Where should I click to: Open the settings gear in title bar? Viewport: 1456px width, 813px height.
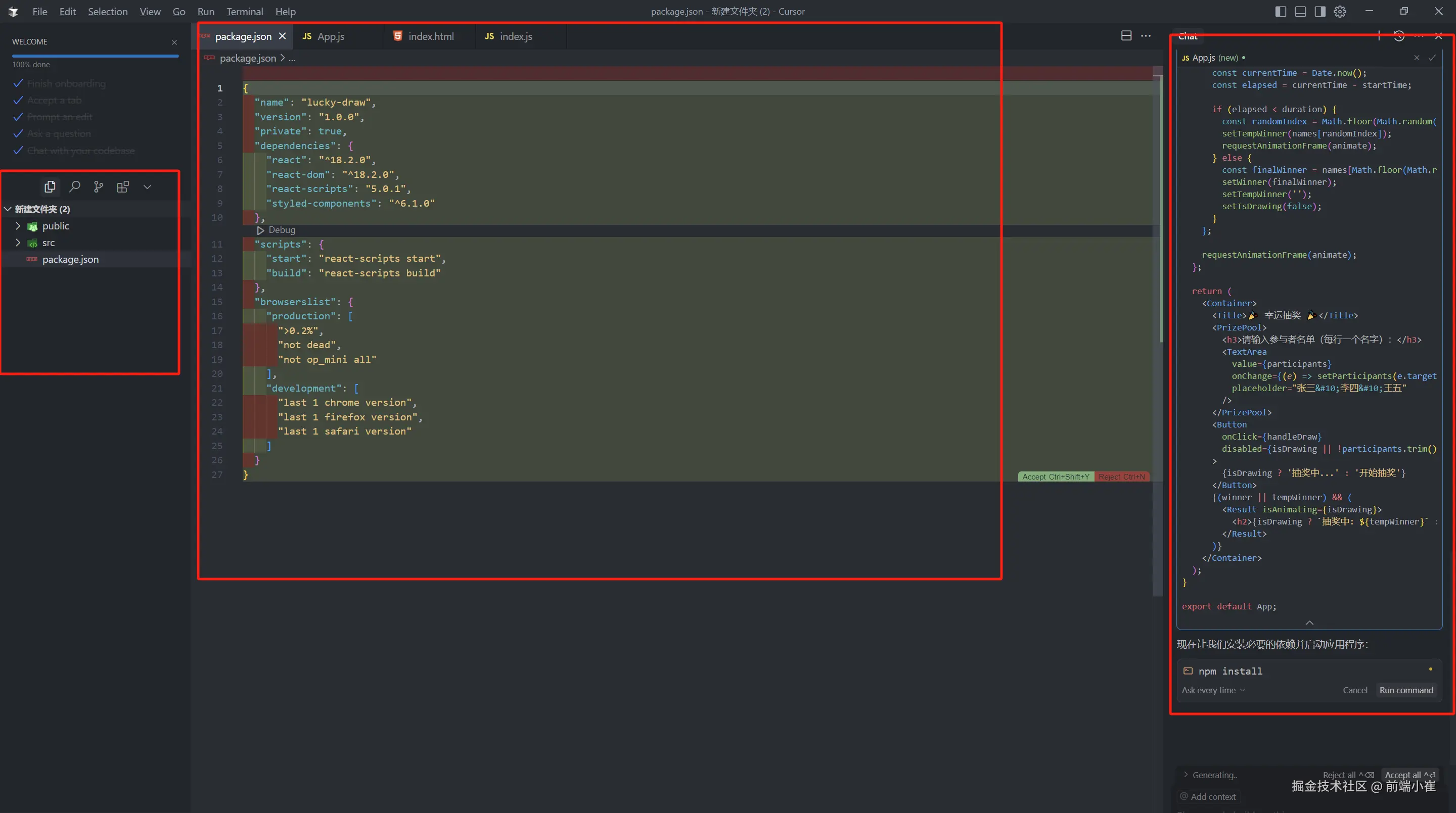(x=1340, y=11)
